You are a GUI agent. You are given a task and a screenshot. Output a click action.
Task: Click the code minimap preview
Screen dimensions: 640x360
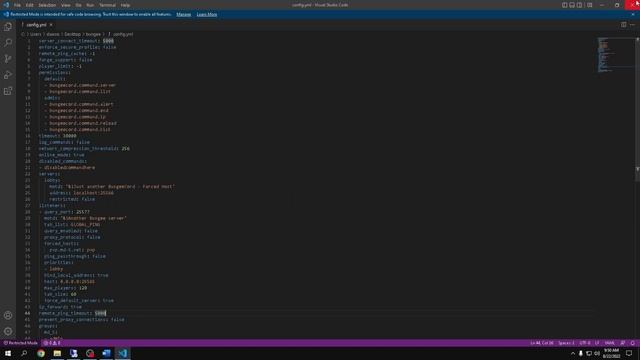(615, 55)
